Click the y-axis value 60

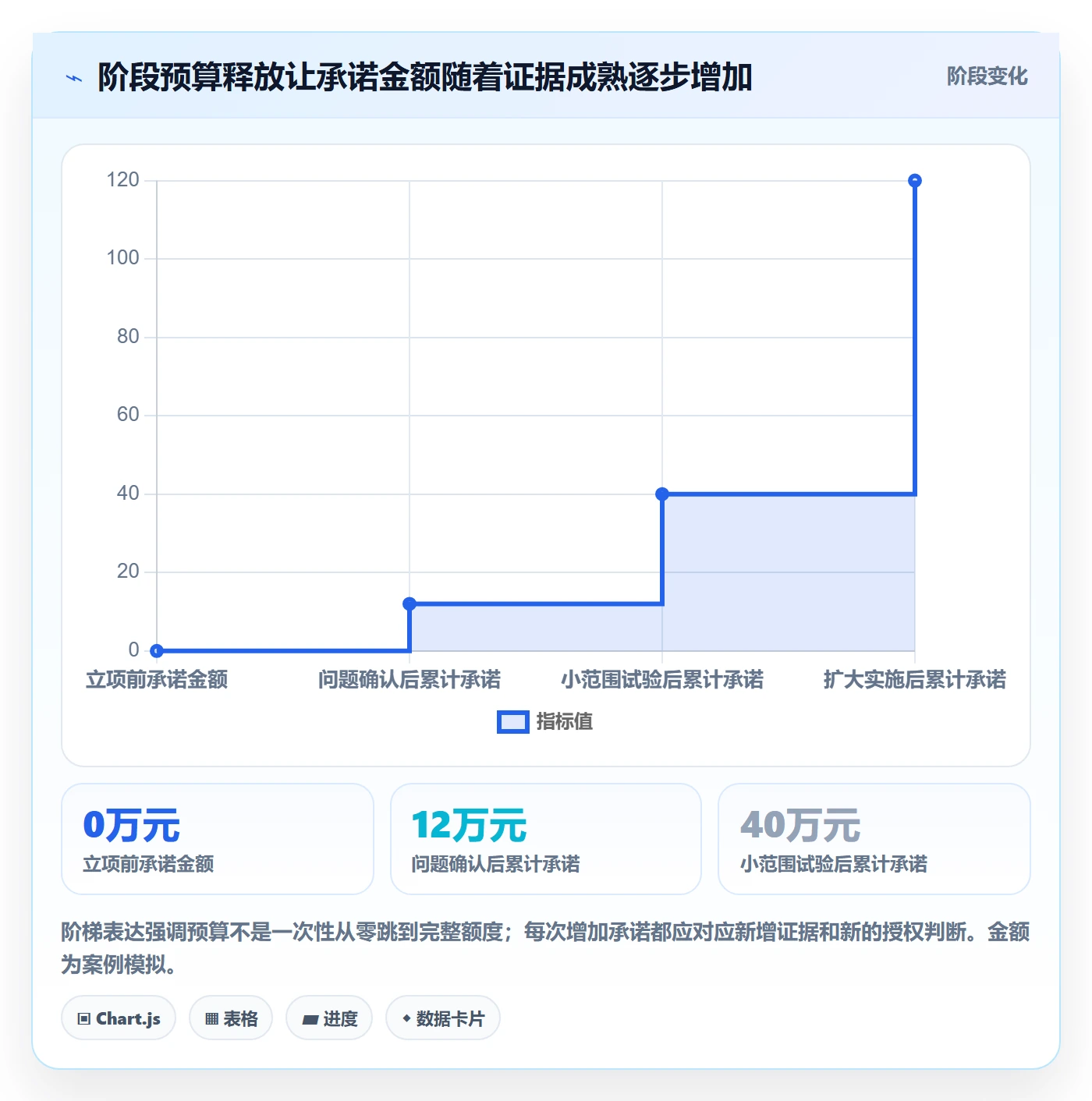click(x=128, y=415)
